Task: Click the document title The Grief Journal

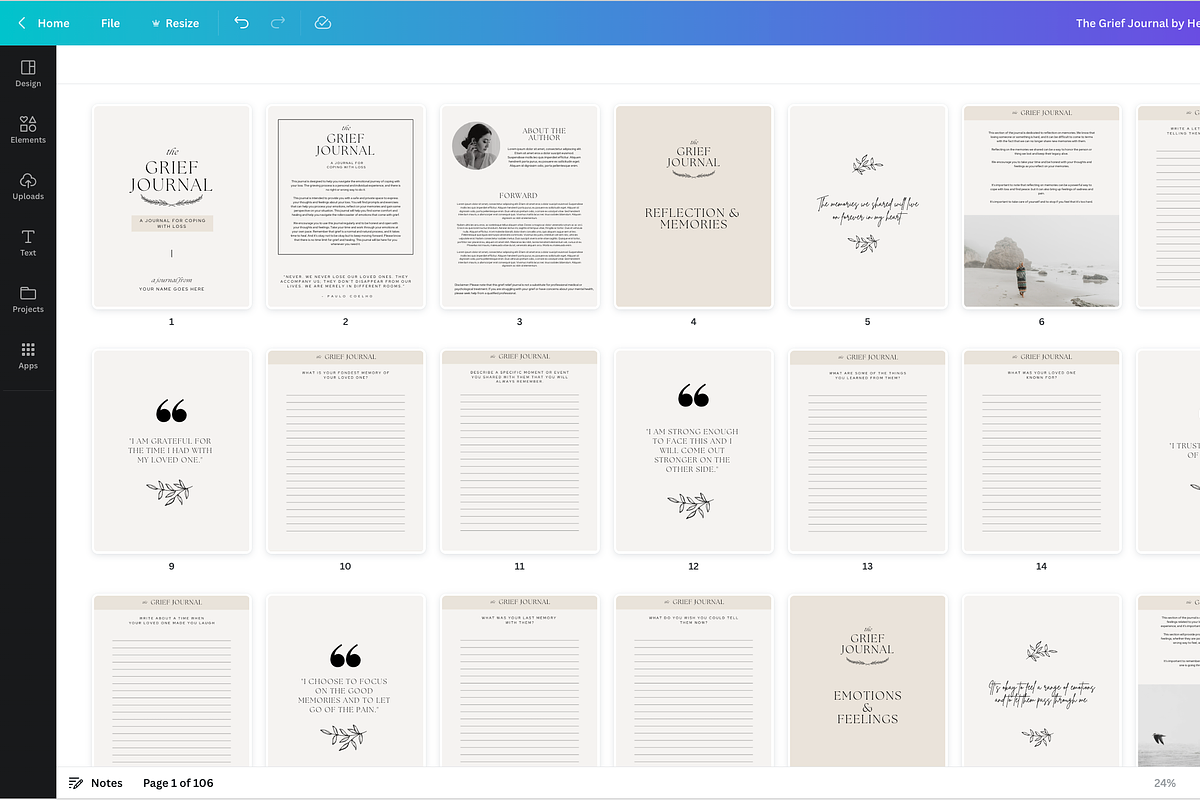Action: (1138, 23)
